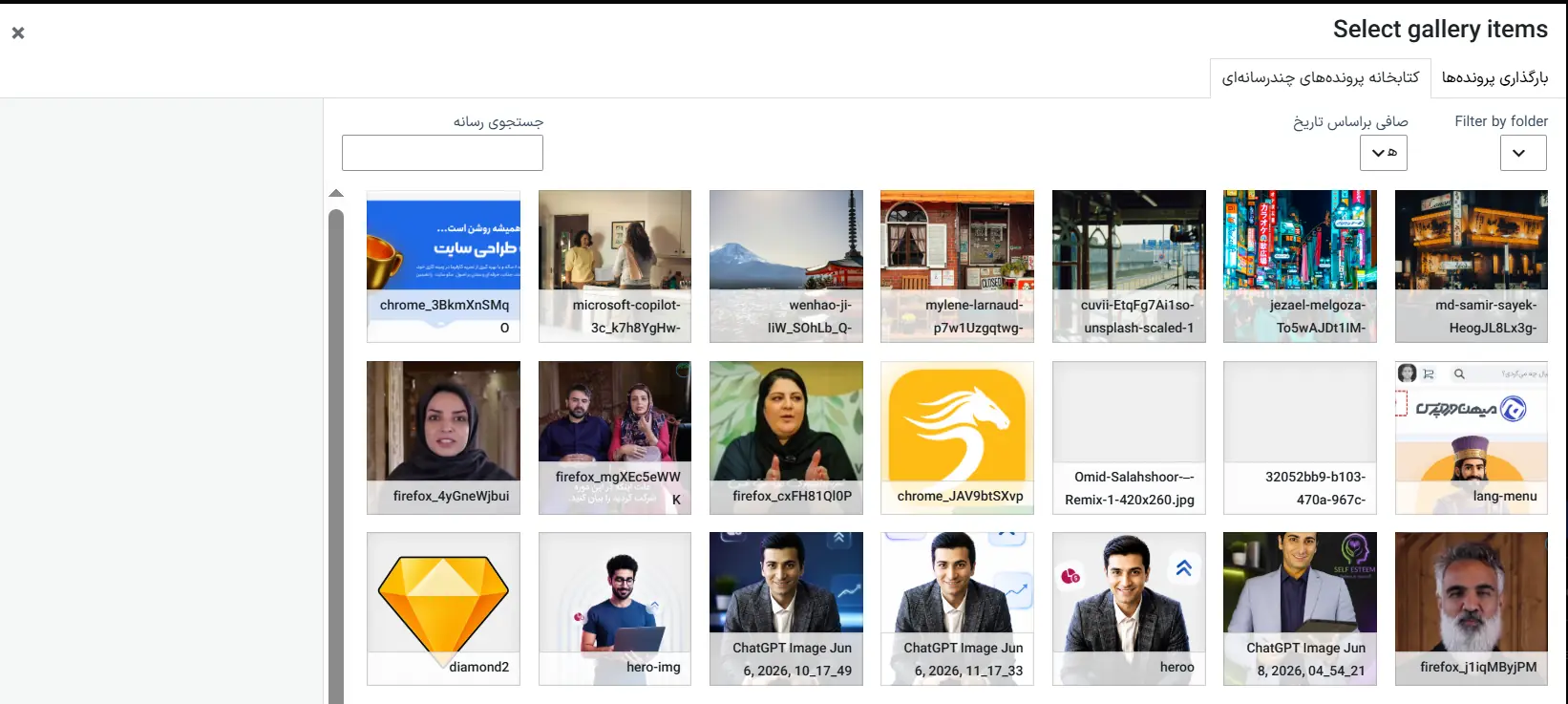Open the date filter dropdown

[x=1384, y=153]
